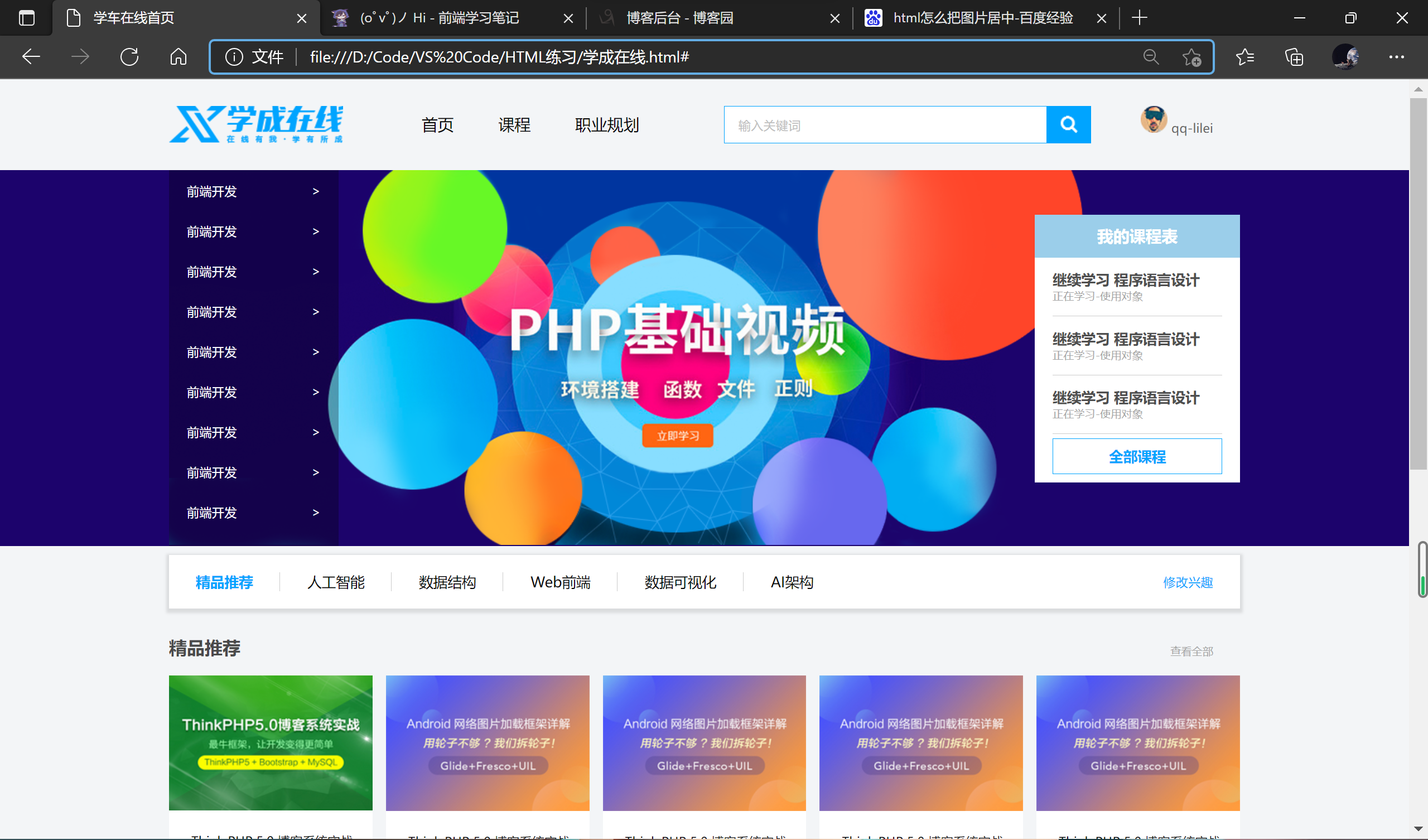This screenshot has width=1428, height=840.
Task: Open tab actions menu at top-left
Action: tap(27, 18)
